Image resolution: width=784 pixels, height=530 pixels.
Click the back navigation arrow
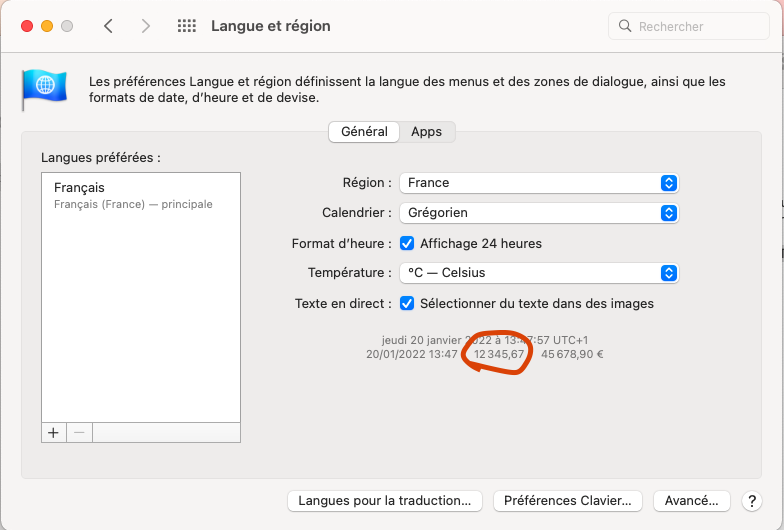click(109, 26)
